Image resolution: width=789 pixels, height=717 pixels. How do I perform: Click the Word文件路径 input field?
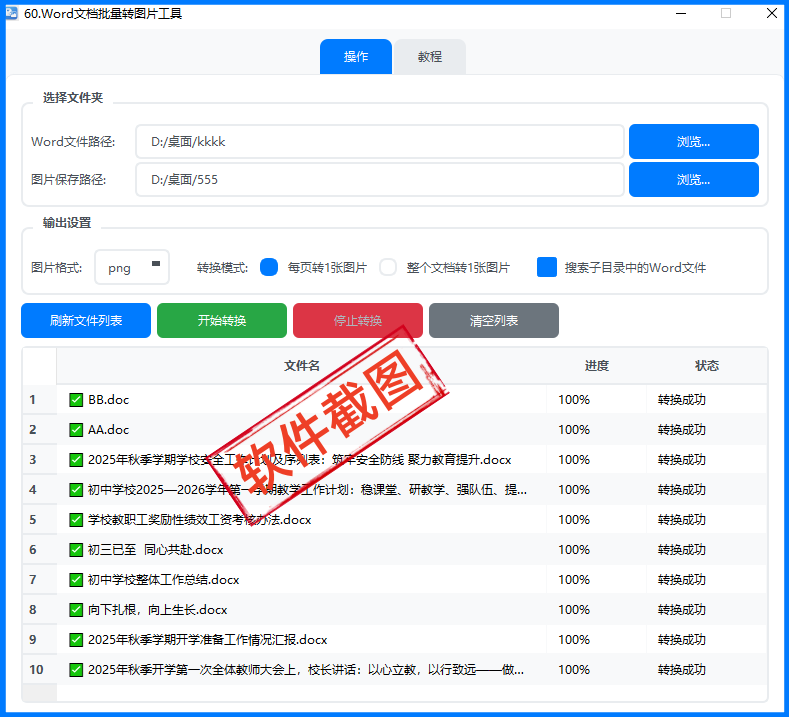(380, 142)
